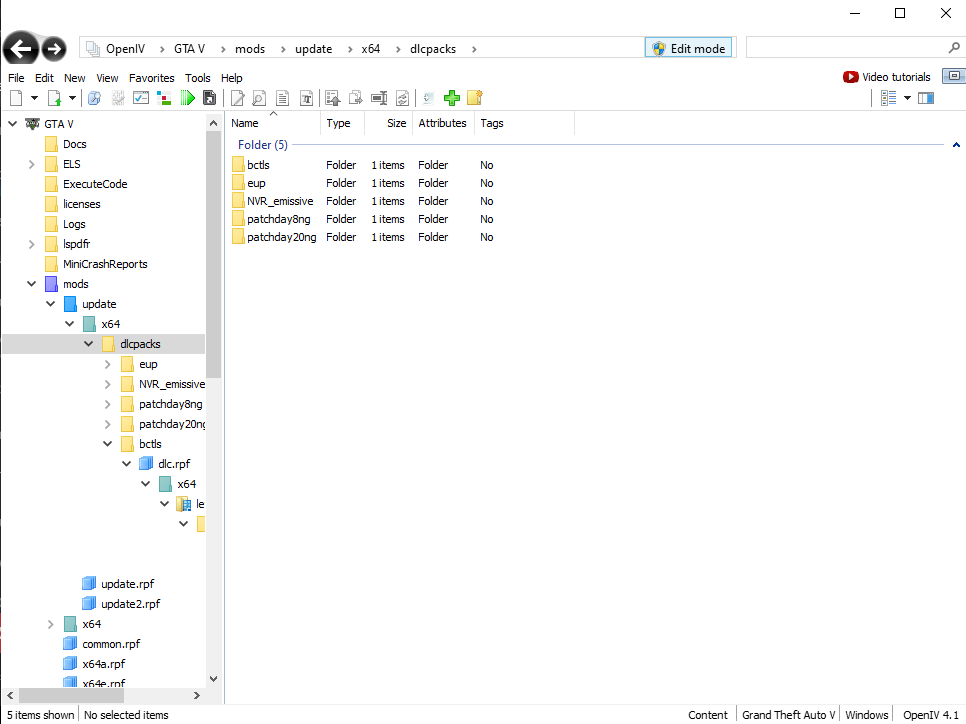This screenshot has width=966, height=724.
Task: Collapse the mods folder in tree
Action: coord(31,284)
